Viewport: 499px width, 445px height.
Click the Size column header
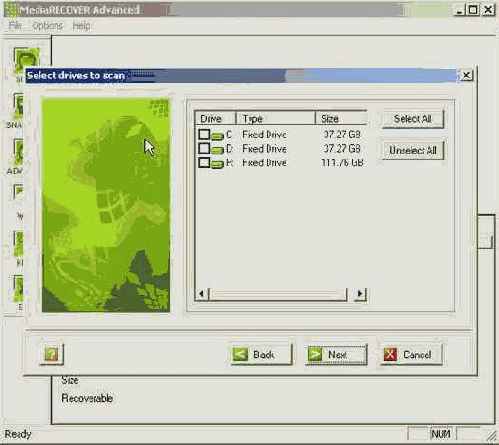(341, 118)
